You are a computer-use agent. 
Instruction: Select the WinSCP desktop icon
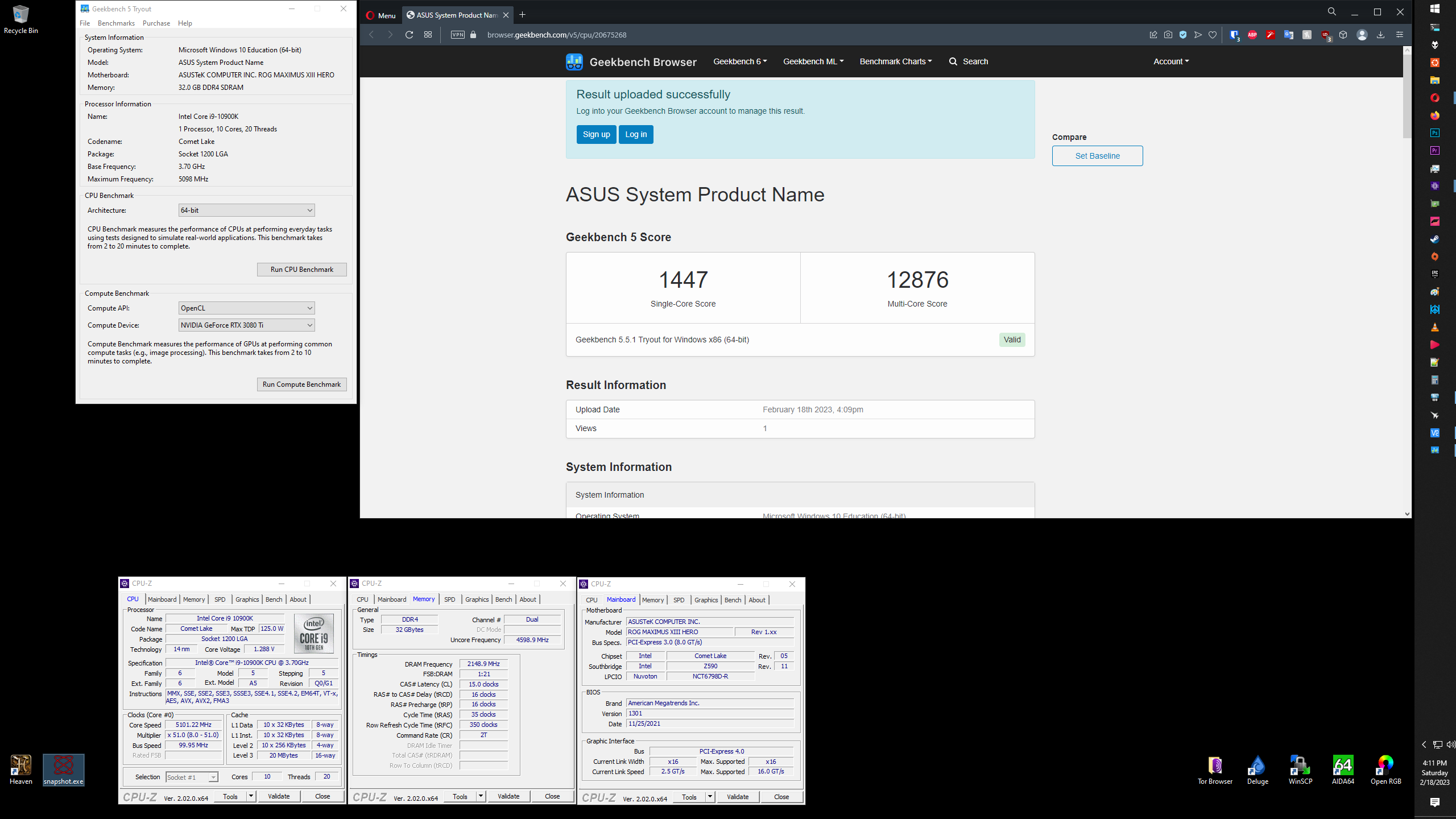click(x=1300, y=770)
